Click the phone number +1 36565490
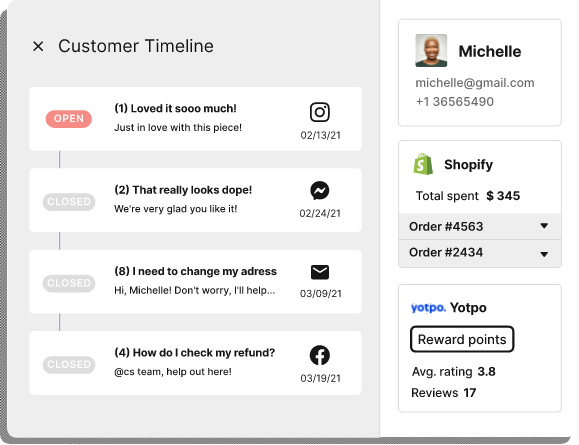579x445 pixels. [455, 102]
